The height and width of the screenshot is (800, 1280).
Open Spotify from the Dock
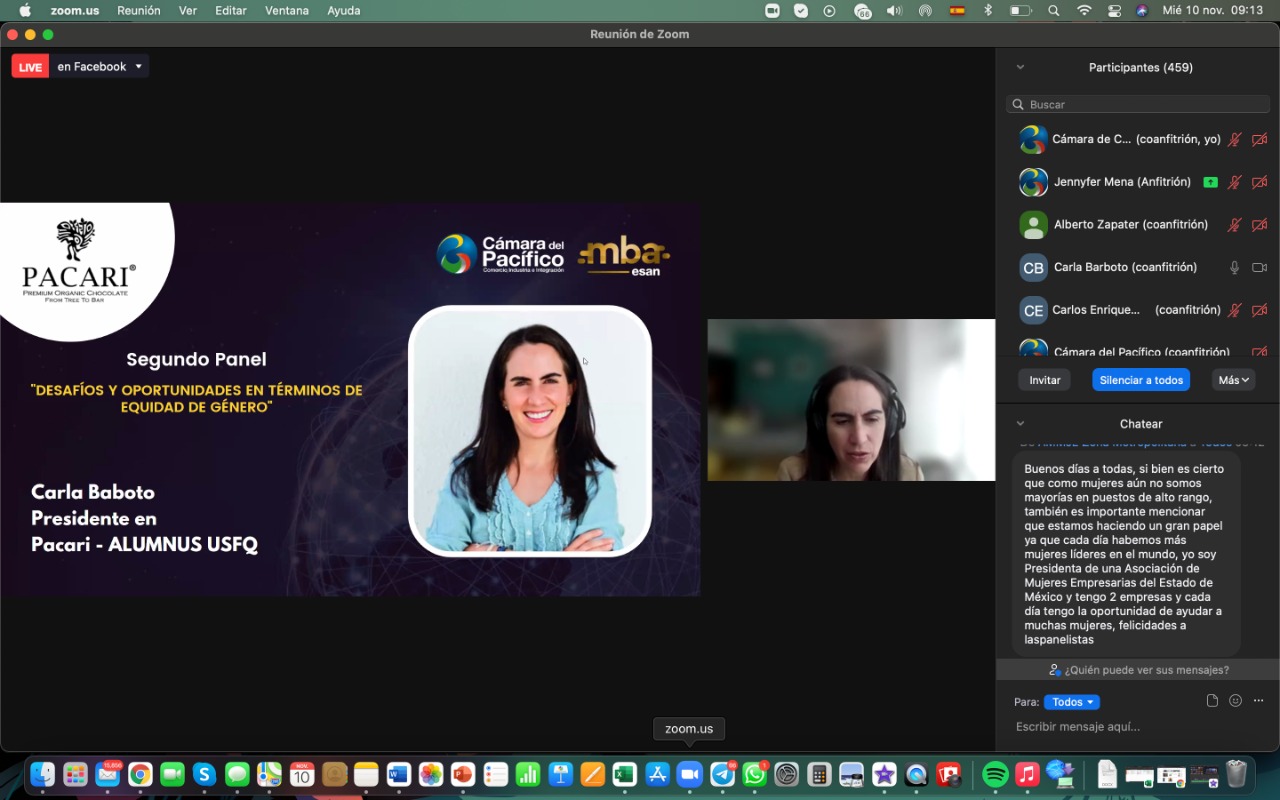tap(995, 774)
